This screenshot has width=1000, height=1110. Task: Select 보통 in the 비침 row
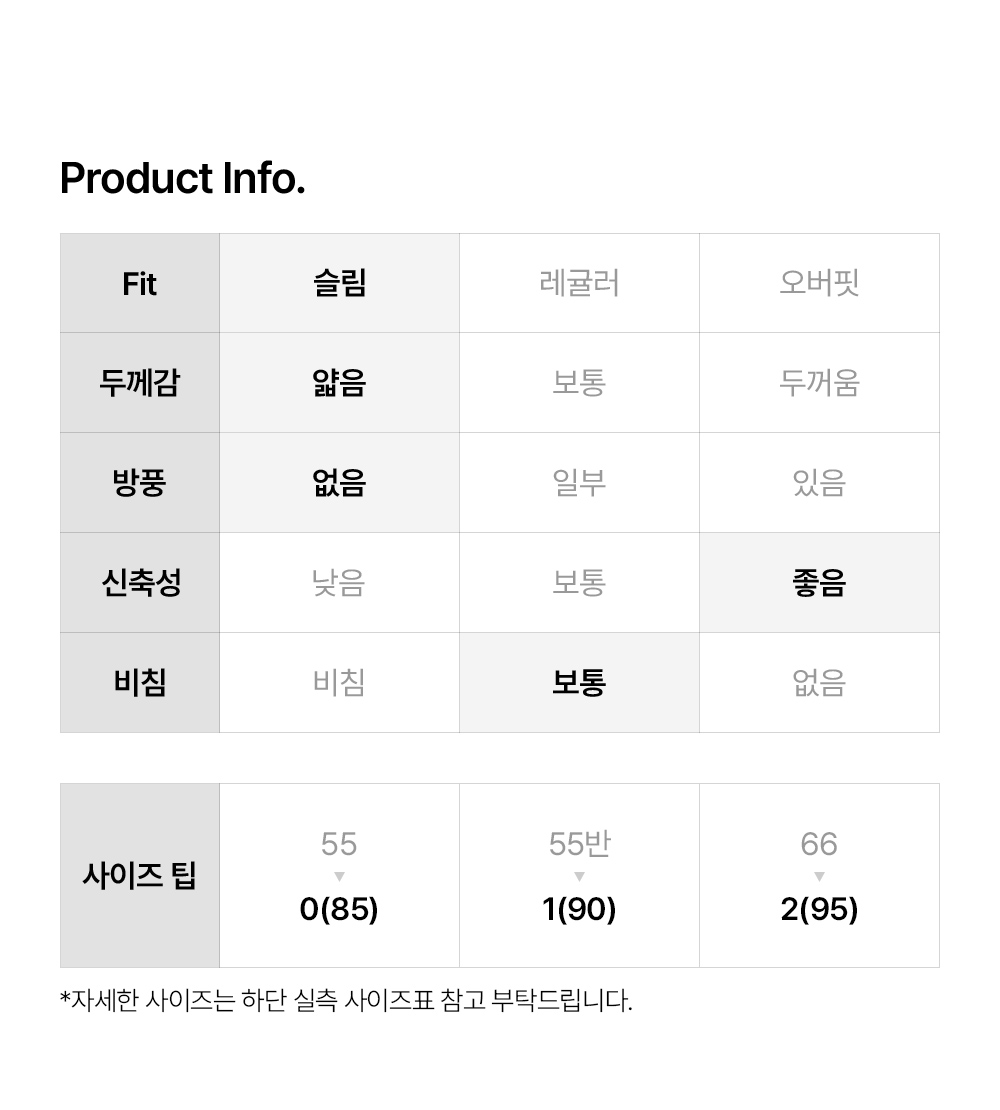[x=579, y=683]
